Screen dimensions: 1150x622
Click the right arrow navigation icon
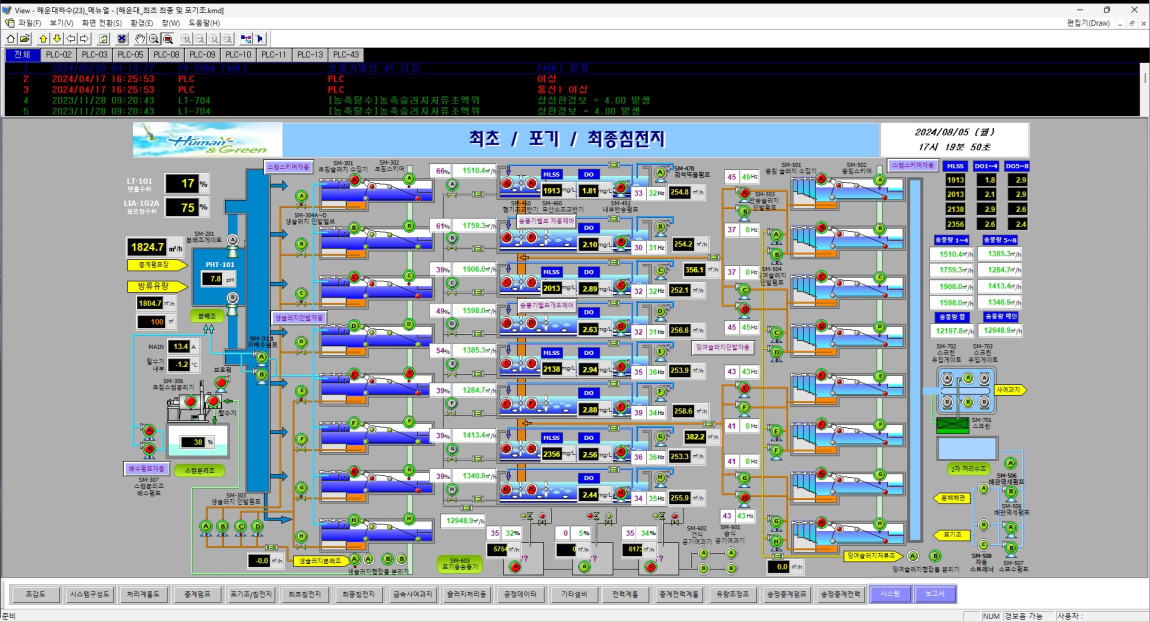(85, 38)
